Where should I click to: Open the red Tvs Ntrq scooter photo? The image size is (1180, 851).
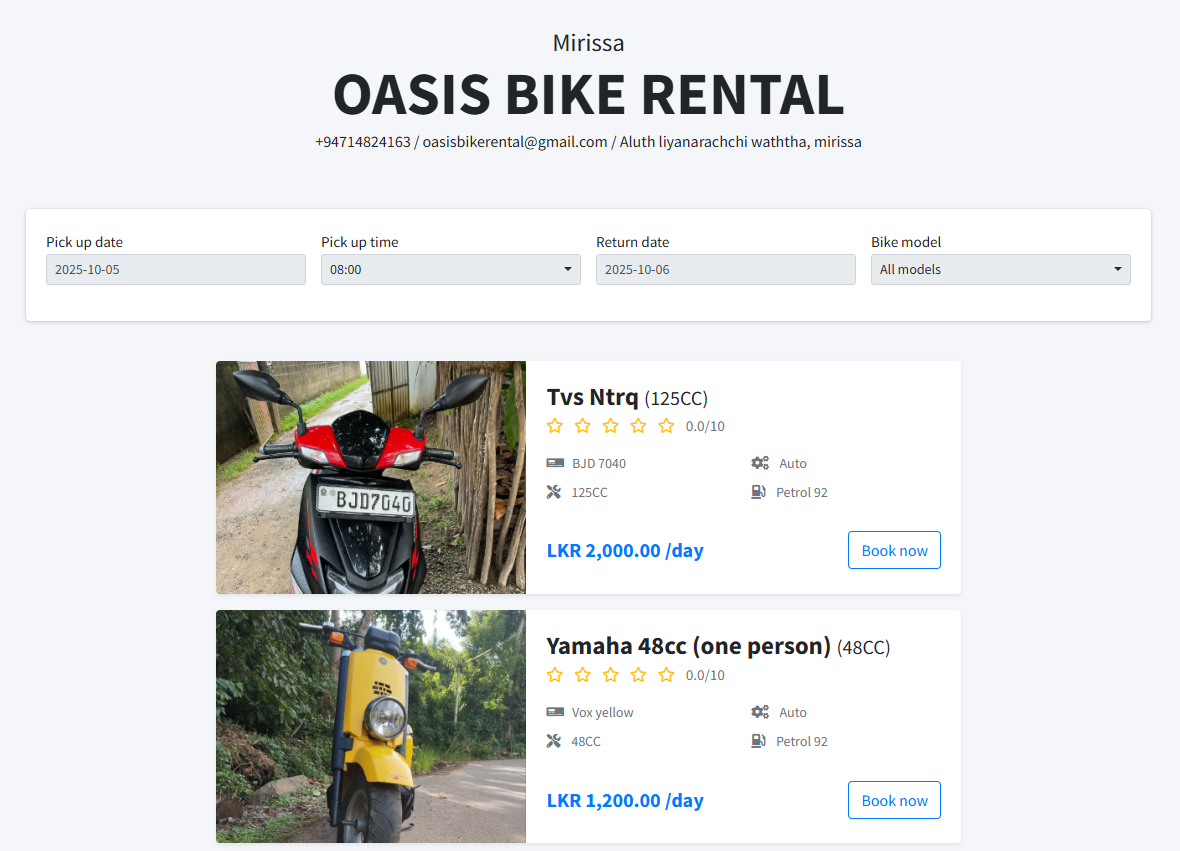point(371,477)
